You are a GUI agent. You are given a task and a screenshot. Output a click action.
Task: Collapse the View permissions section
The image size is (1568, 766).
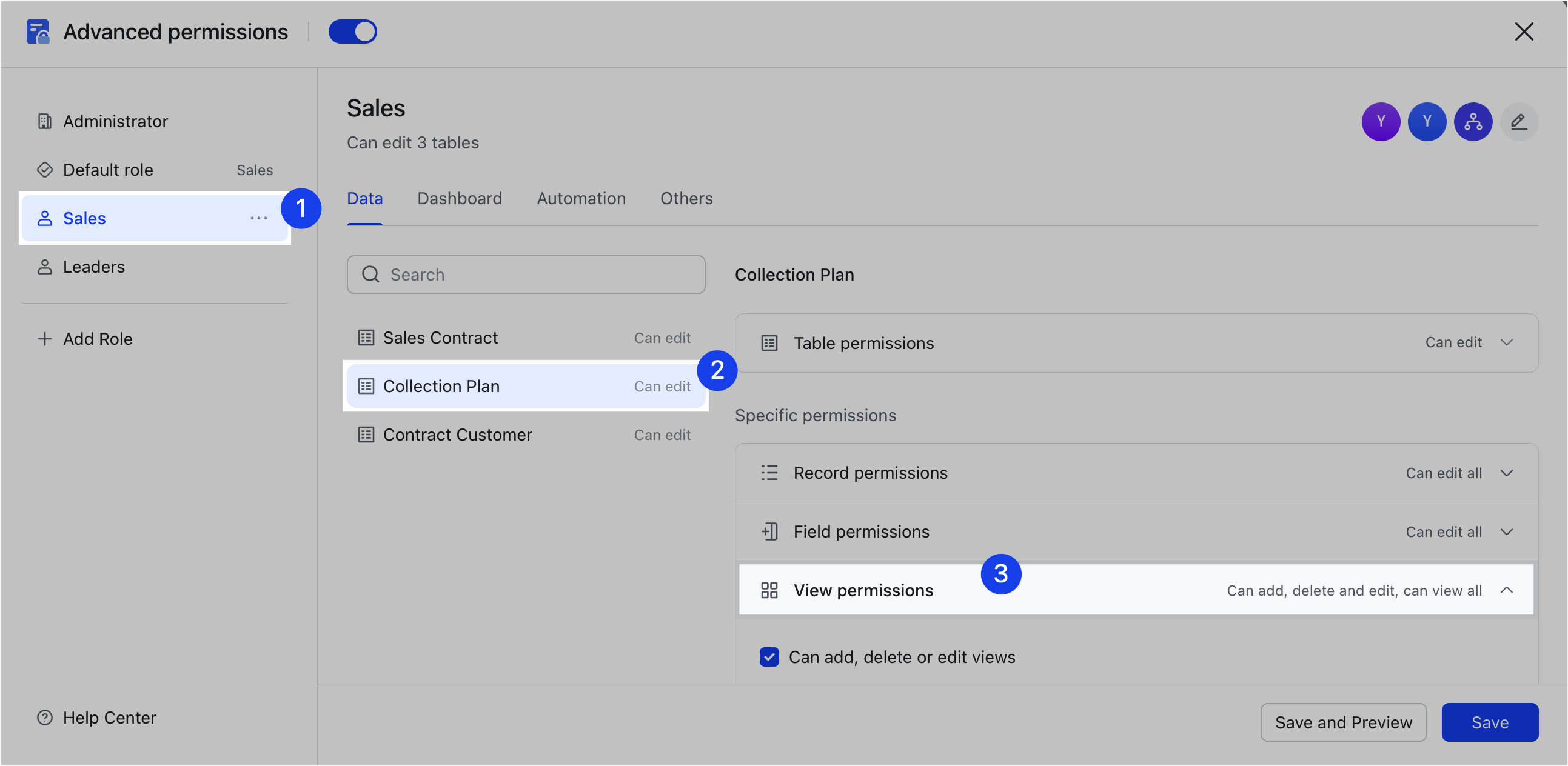tap(1508, 590)
